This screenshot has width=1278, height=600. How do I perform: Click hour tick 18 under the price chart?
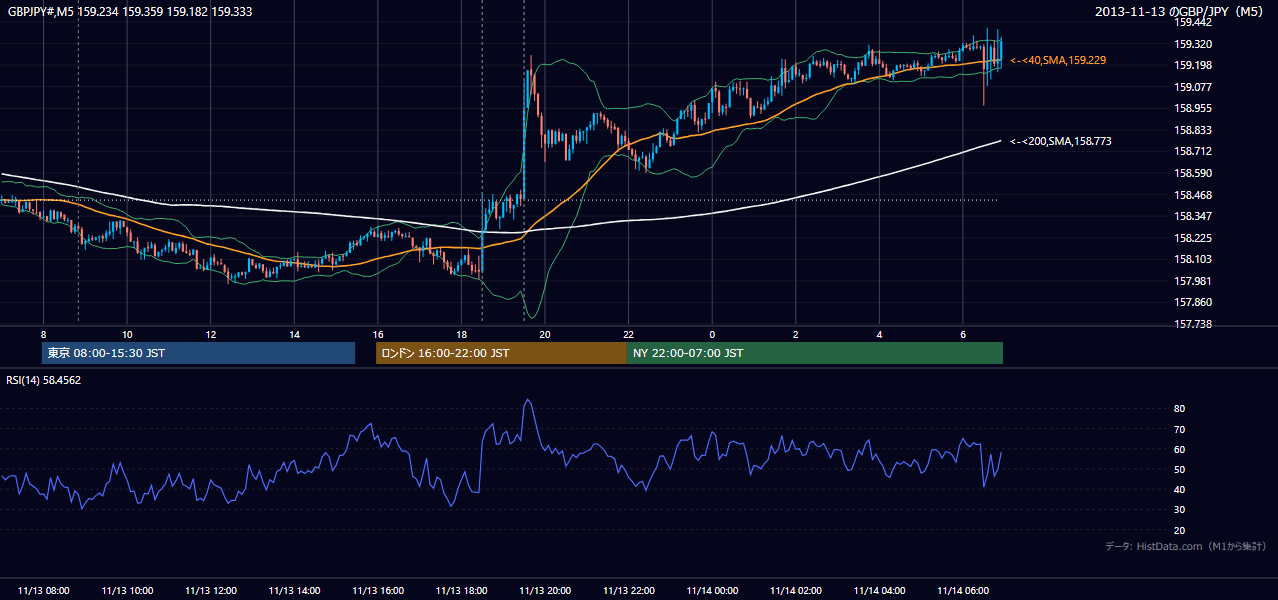461,334
